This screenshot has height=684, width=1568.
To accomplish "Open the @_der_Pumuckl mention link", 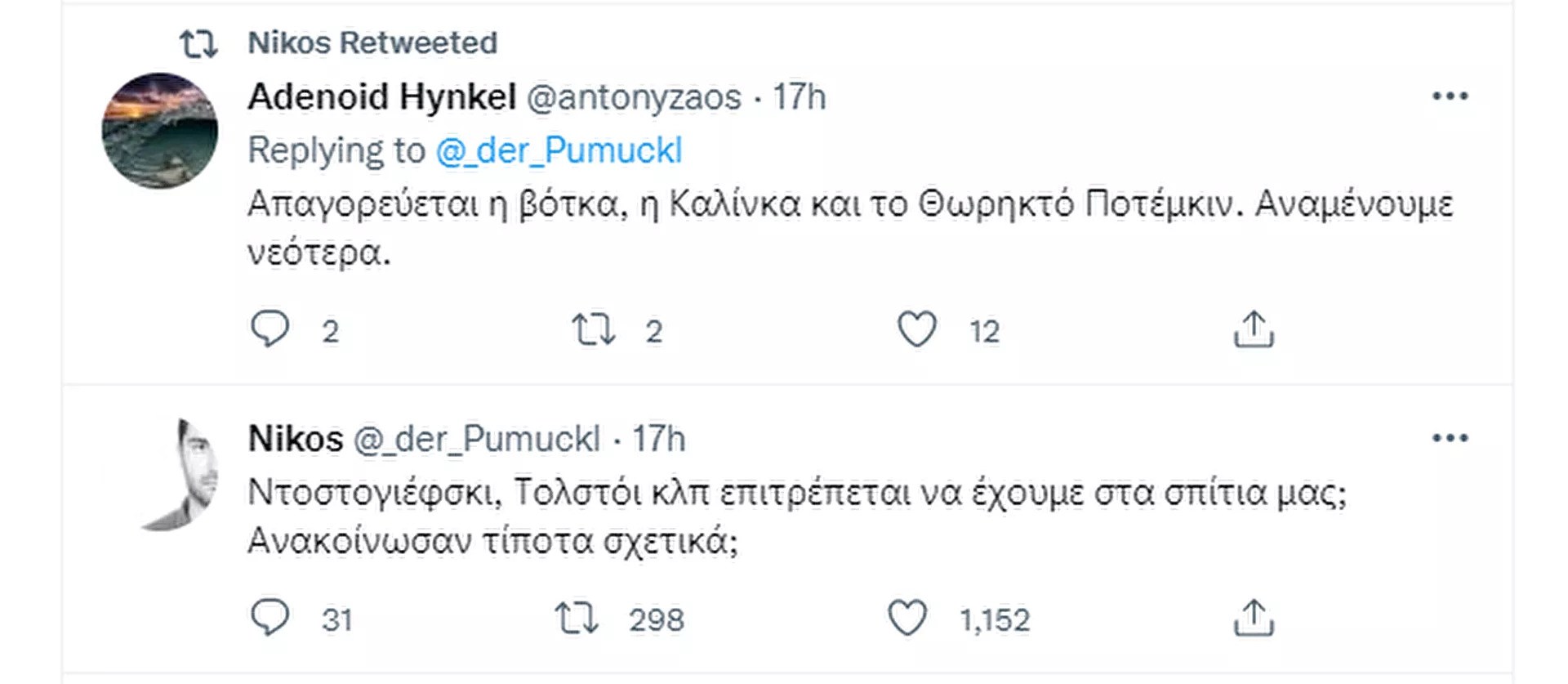I will tap(559, 150).
